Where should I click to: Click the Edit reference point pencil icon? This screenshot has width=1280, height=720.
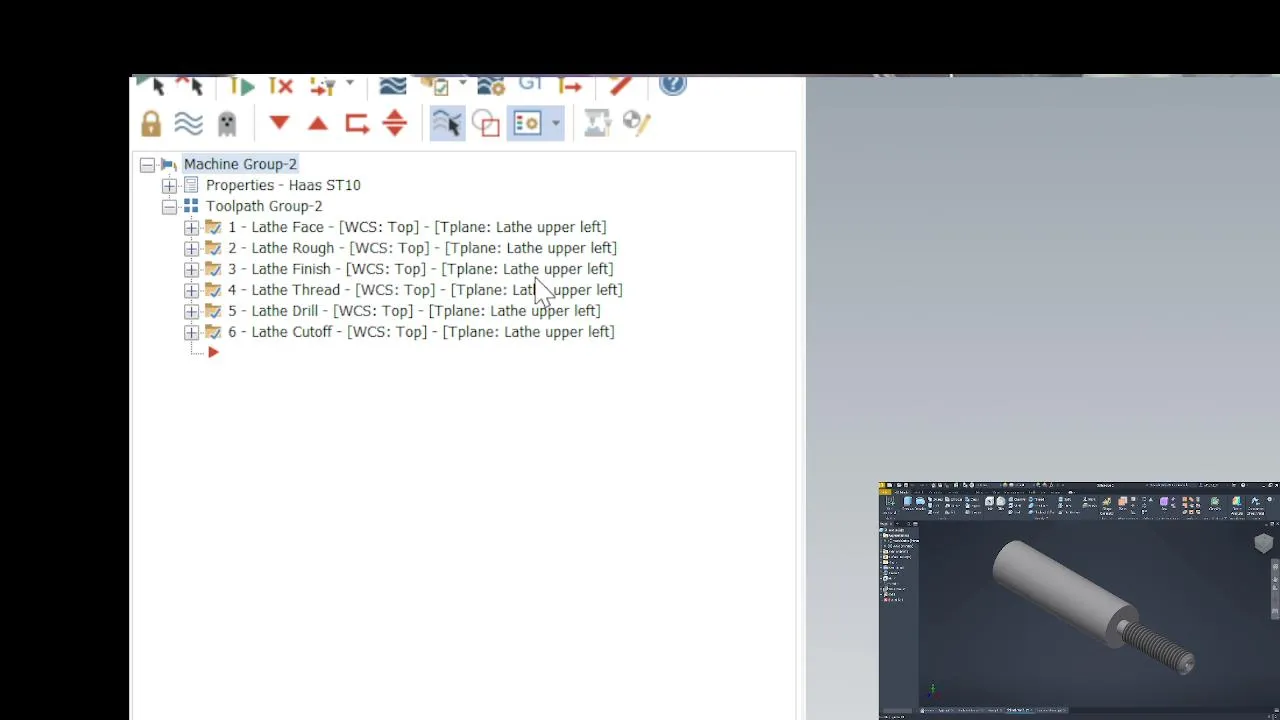[x=637, y=124]
